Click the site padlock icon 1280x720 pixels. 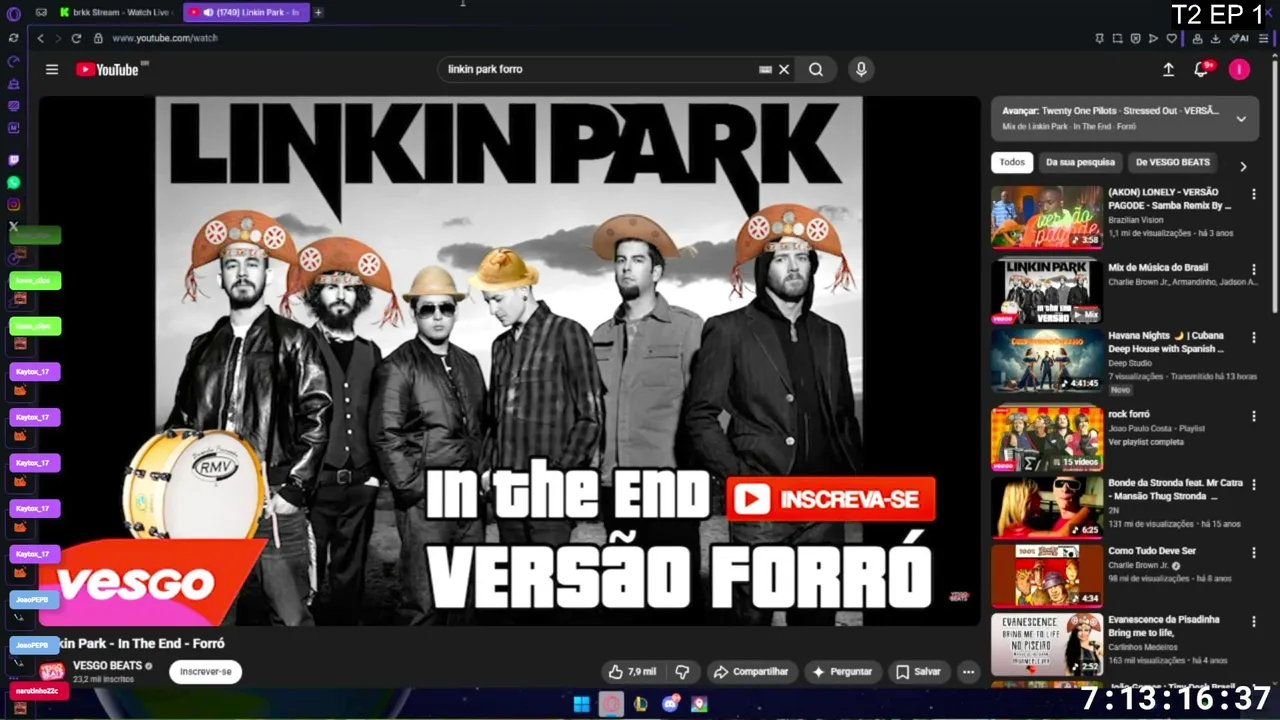click(x=98, y=38)
